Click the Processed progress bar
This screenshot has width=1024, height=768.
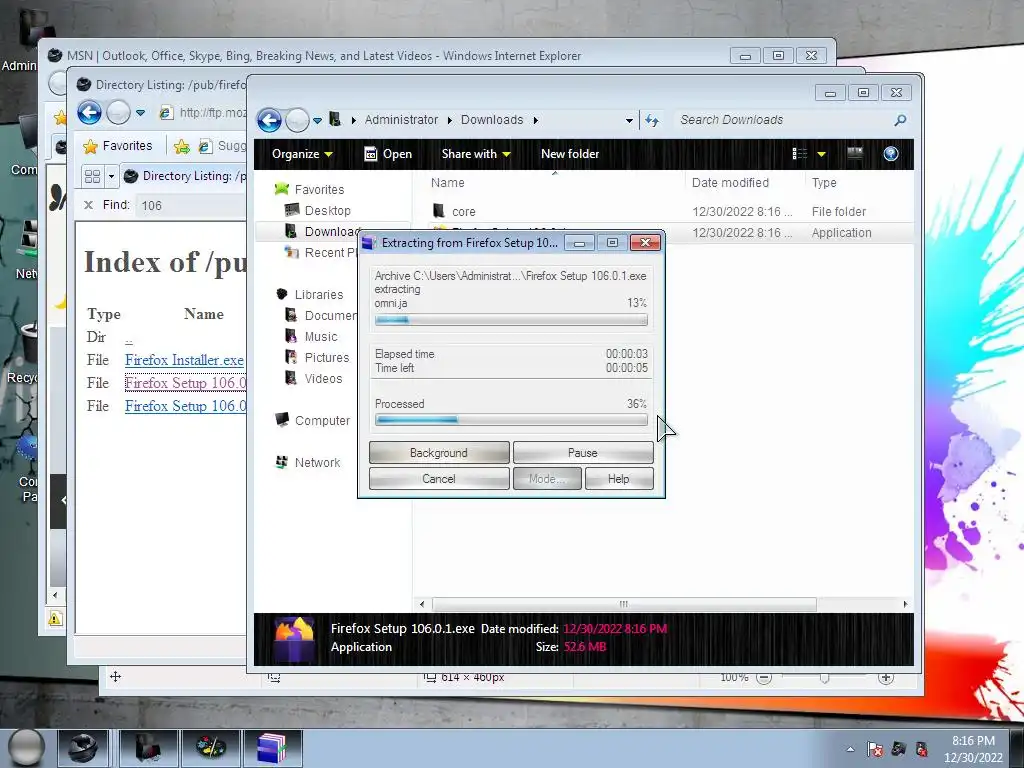click(511, 420)
